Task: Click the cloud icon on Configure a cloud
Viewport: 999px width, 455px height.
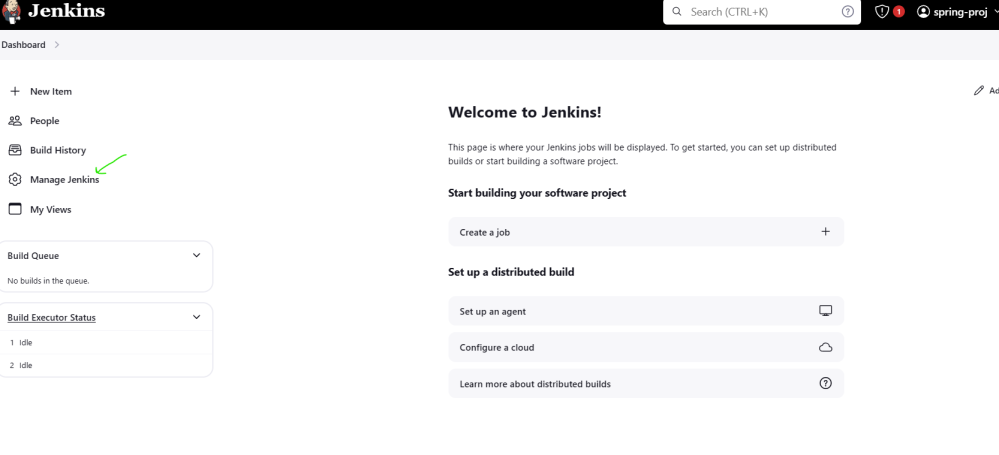Action: [825, 347]
